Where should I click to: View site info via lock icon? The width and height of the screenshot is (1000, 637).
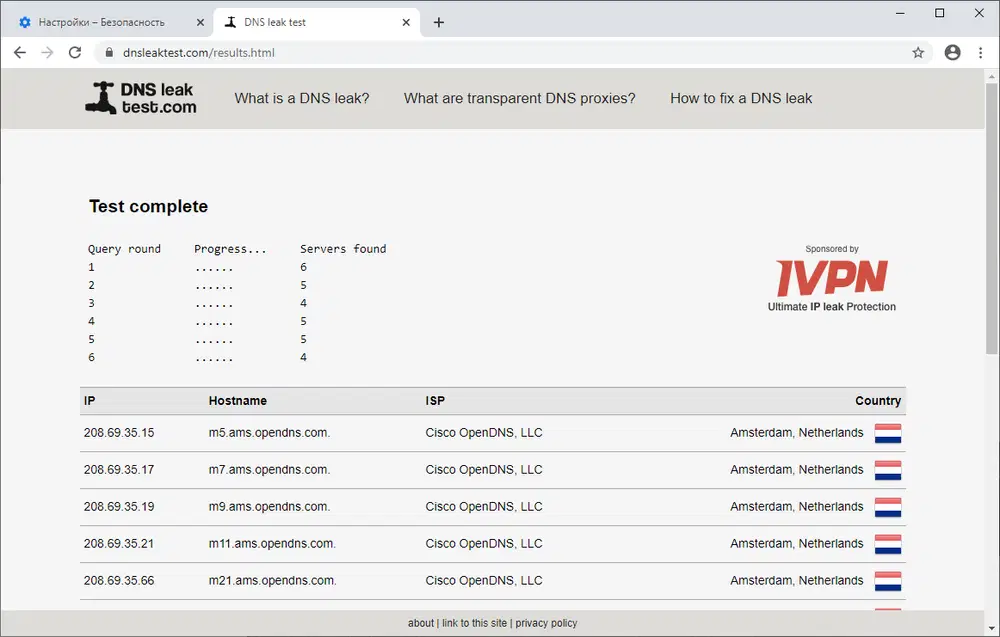click(109, 52)
